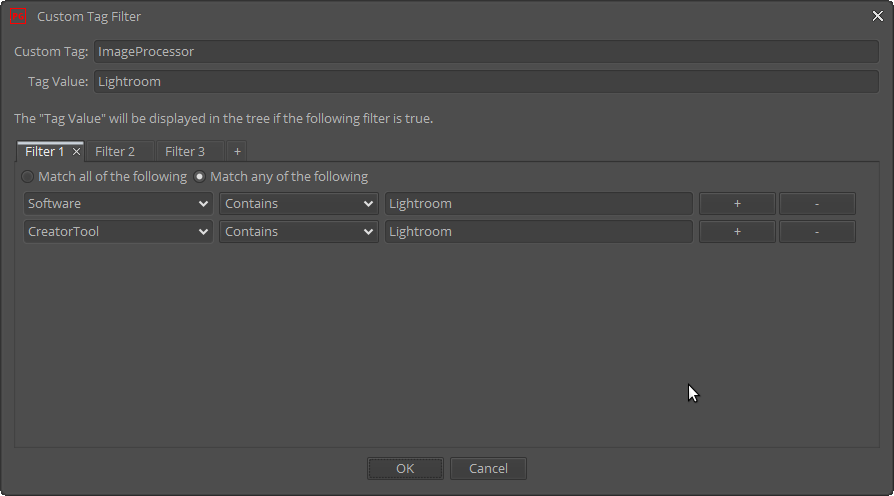Click the "Custom Tag:" label
This screenshot has width=894, height=496.
(51, 51)
